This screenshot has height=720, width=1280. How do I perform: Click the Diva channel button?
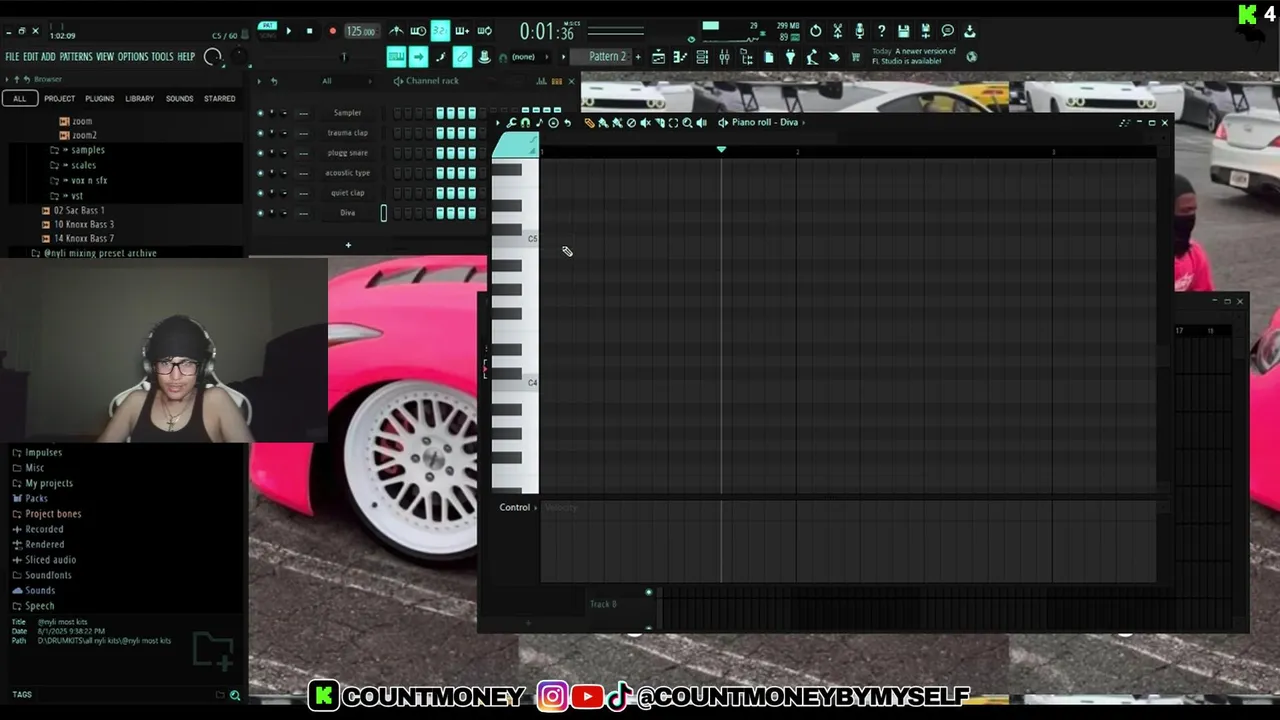pos(347,213)
